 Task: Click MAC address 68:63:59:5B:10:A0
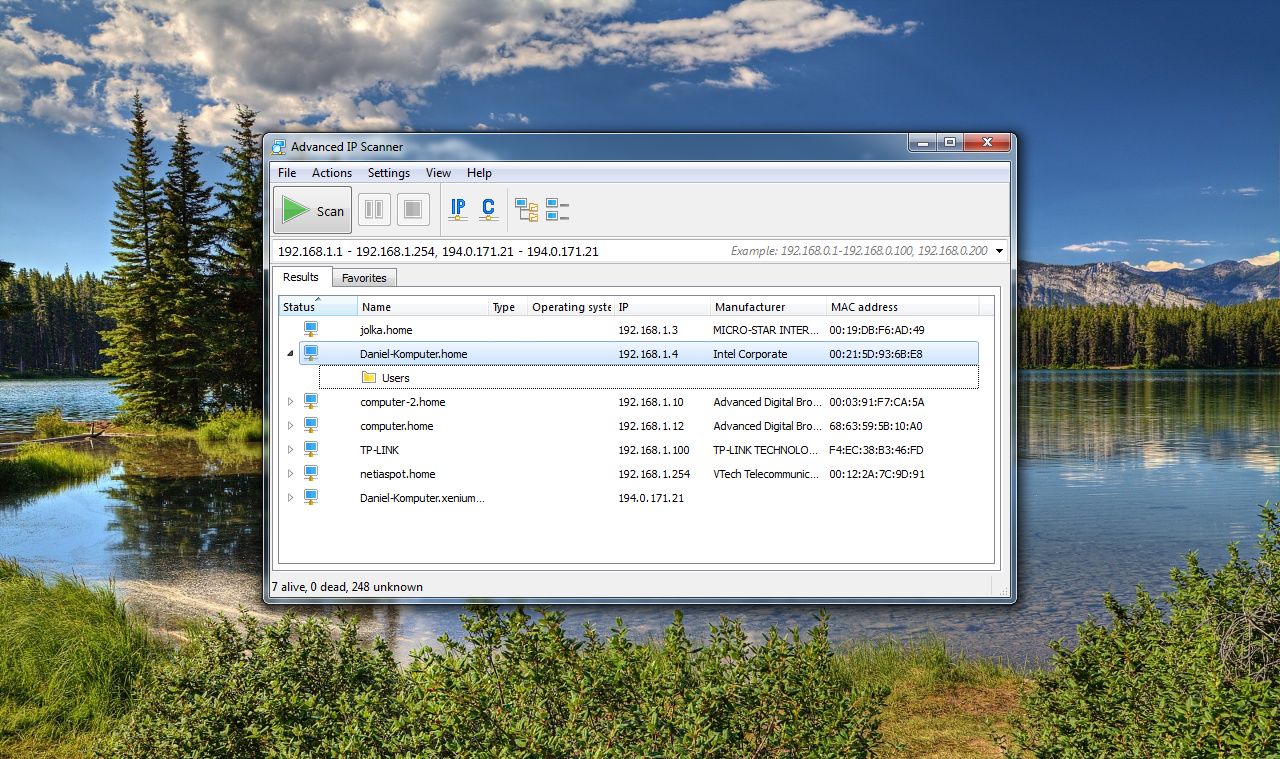[876, 426]
